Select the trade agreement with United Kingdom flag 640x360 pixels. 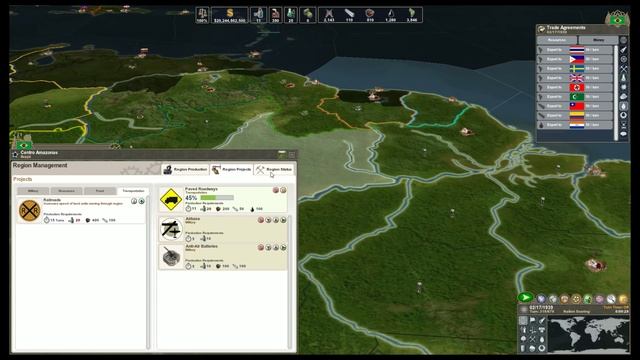[x=575, y=78]
